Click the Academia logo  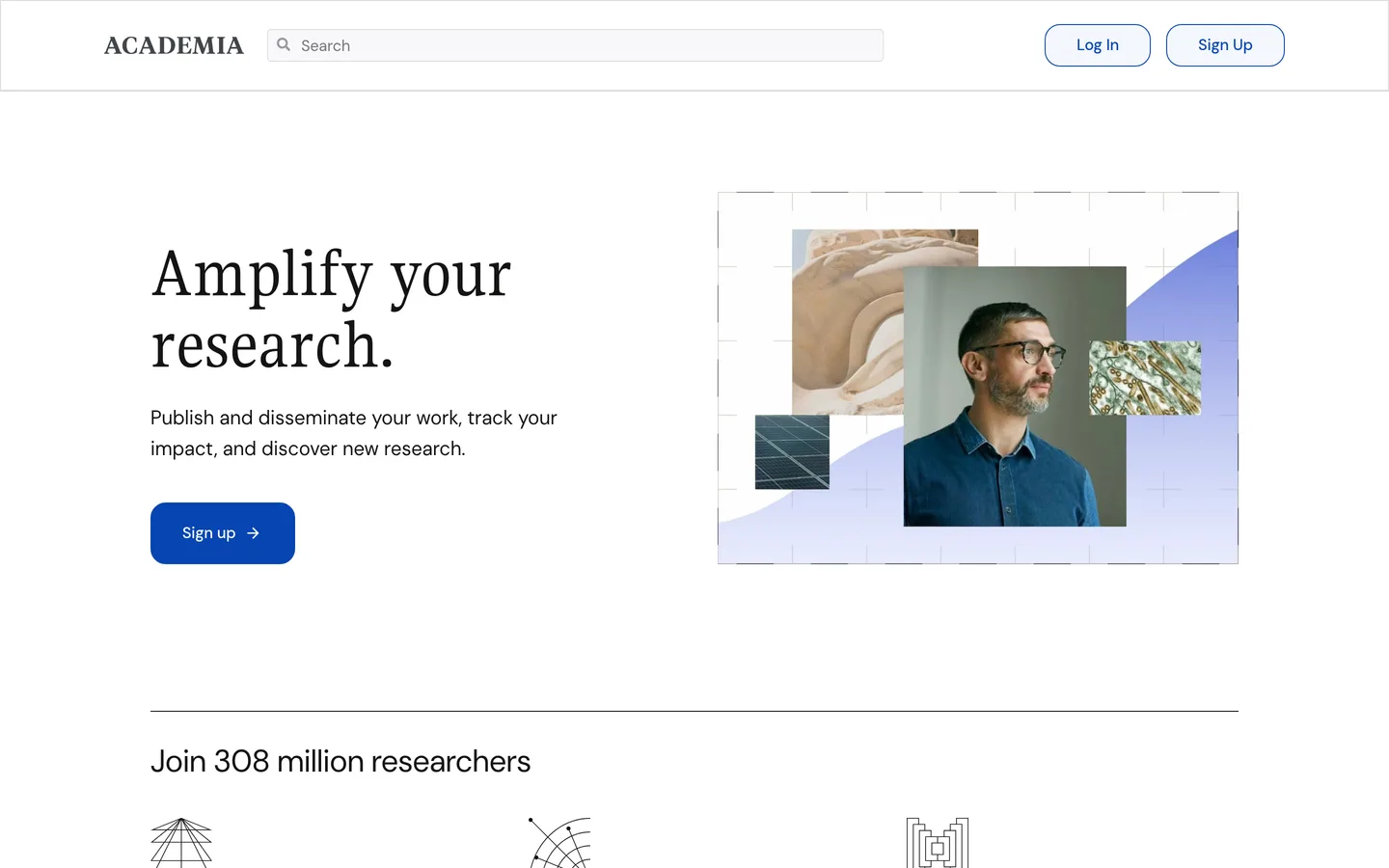coord(174,45)
